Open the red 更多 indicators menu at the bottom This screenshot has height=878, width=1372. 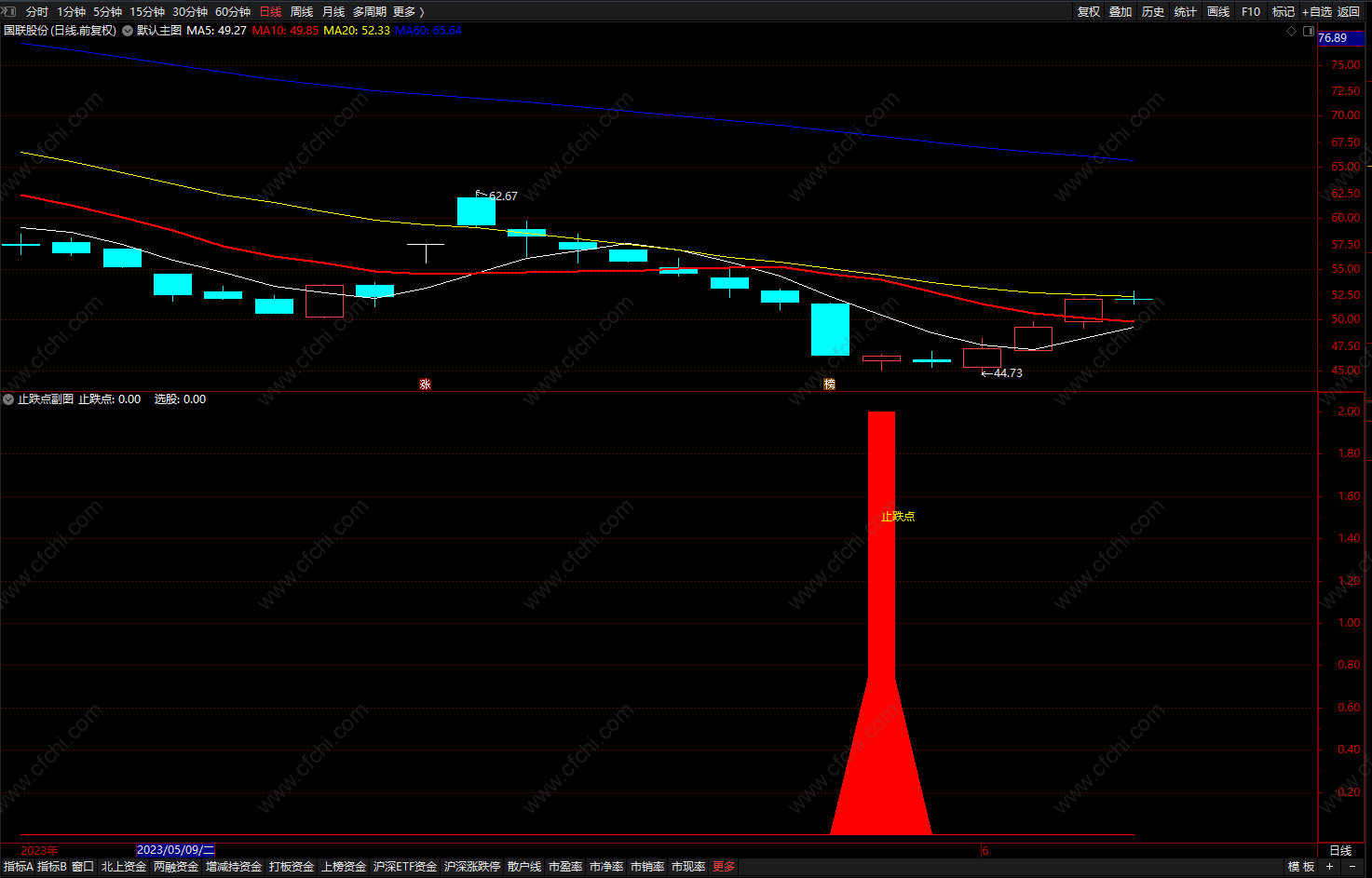pyautogui.click(x=724, y=867)
